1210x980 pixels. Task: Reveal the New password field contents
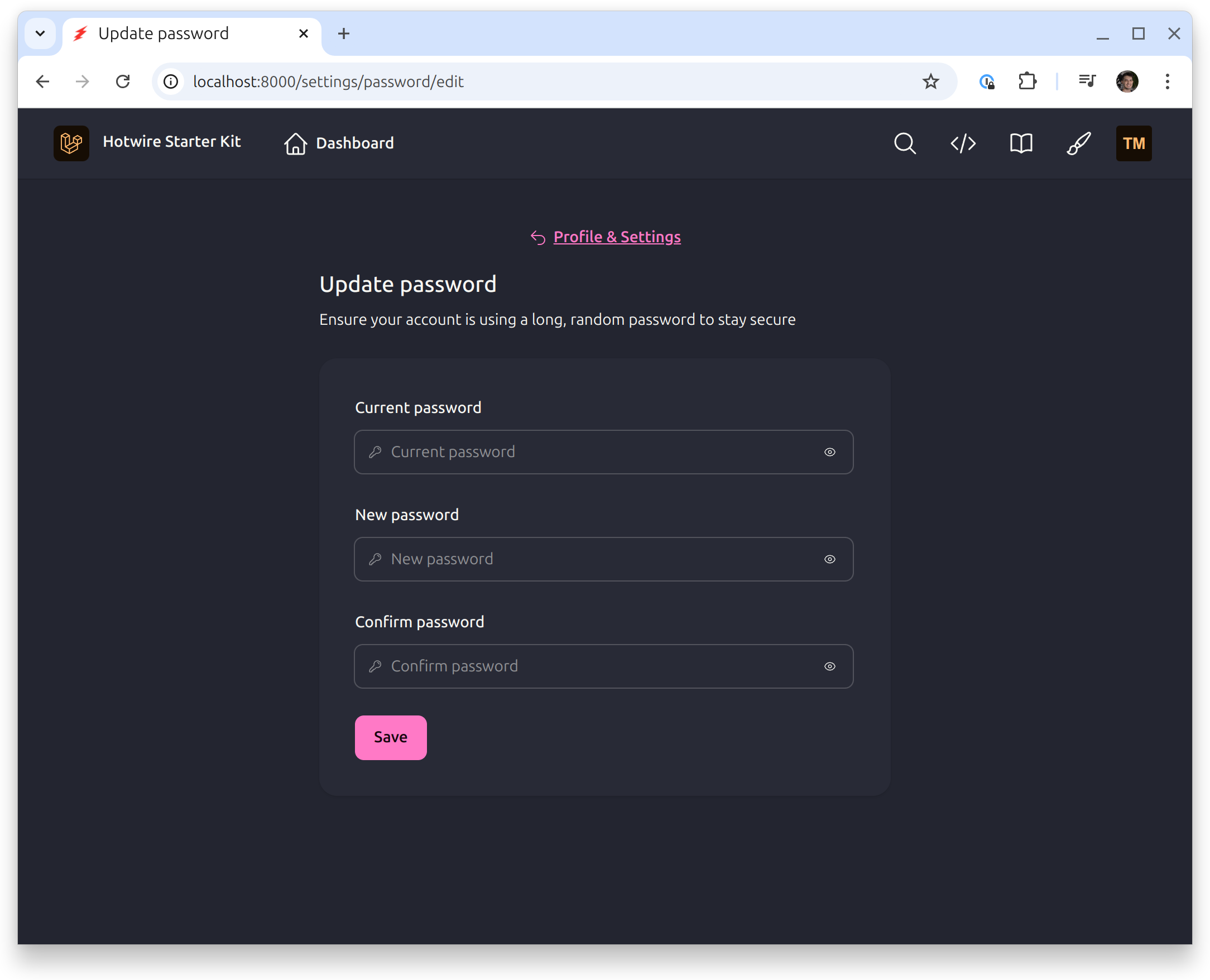coord(830,559)
